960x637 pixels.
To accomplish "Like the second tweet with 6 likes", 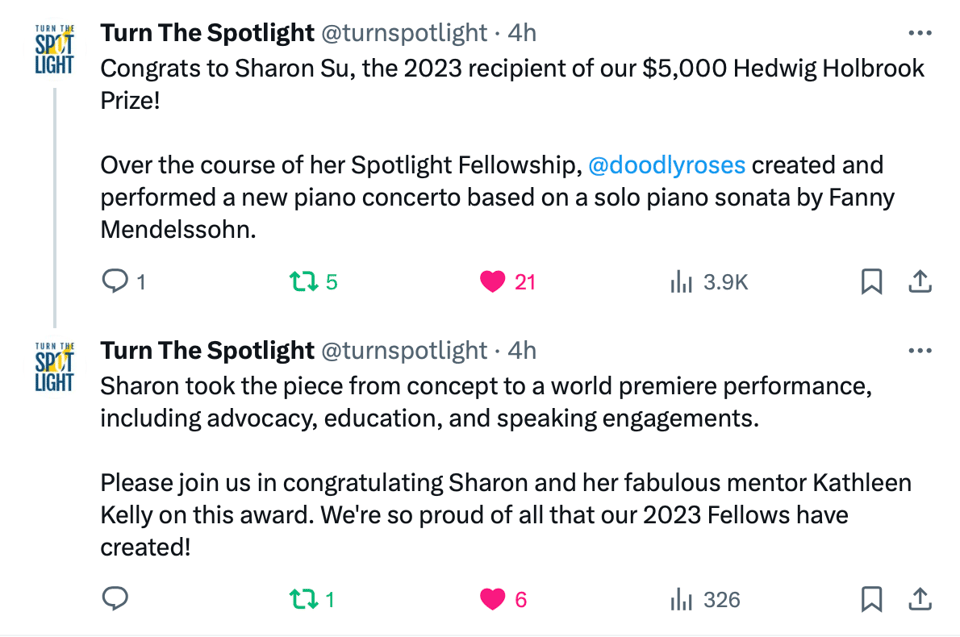I will 492,599.
